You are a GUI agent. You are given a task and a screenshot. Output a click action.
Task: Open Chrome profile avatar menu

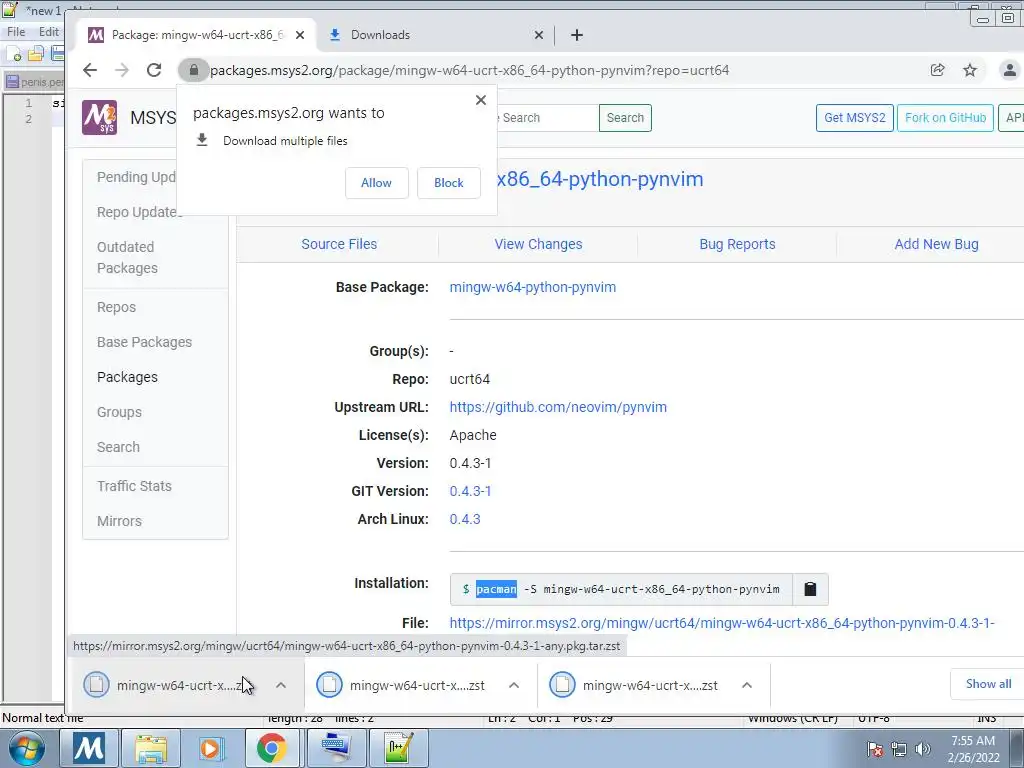pyautogui.click(x=1009, y=70)
